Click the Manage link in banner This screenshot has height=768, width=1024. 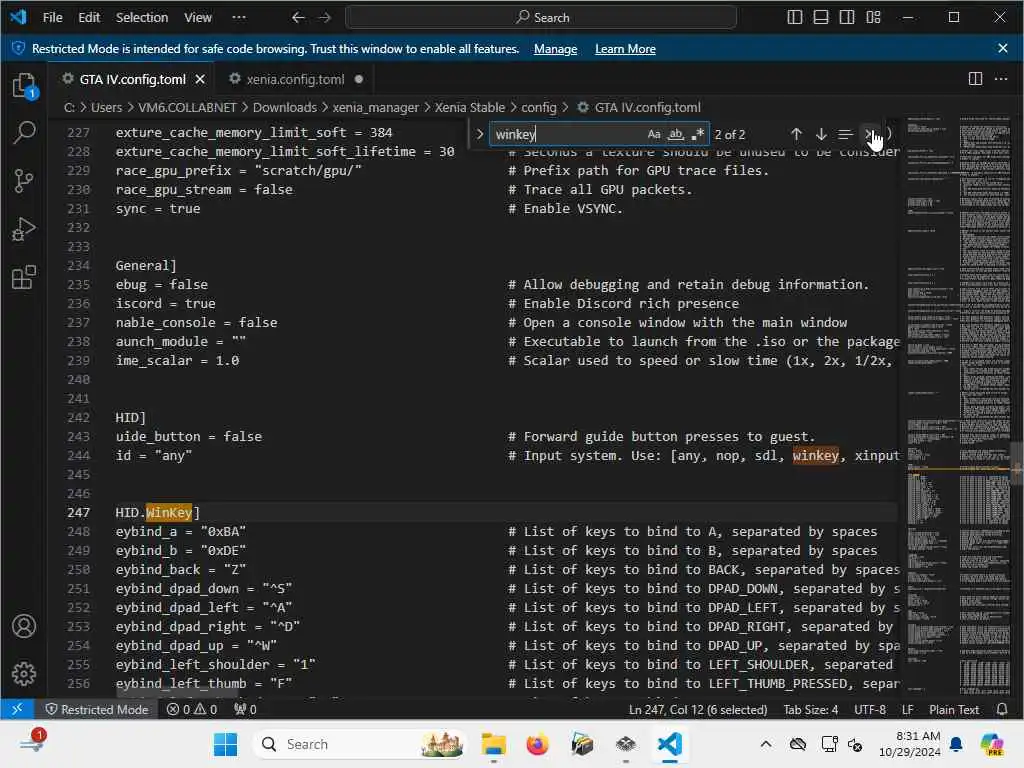(555, 49)
